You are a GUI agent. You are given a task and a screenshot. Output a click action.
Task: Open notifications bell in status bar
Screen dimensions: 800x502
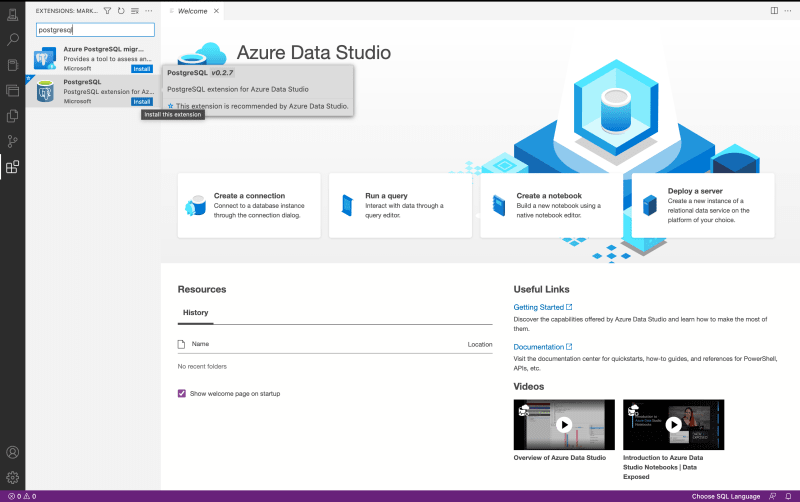coord(788,496)
